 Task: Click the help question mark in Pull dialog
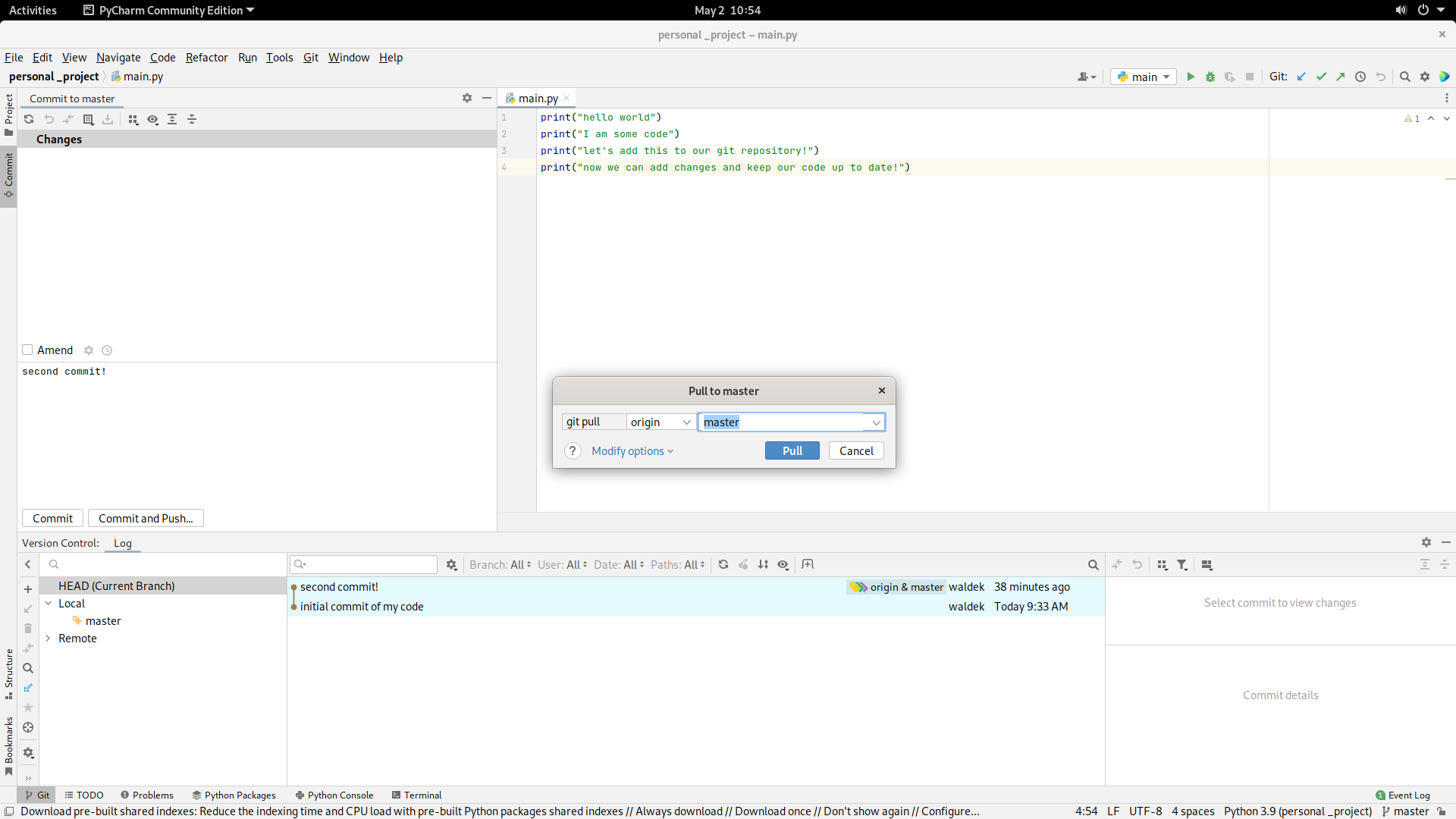coord(573,450)
